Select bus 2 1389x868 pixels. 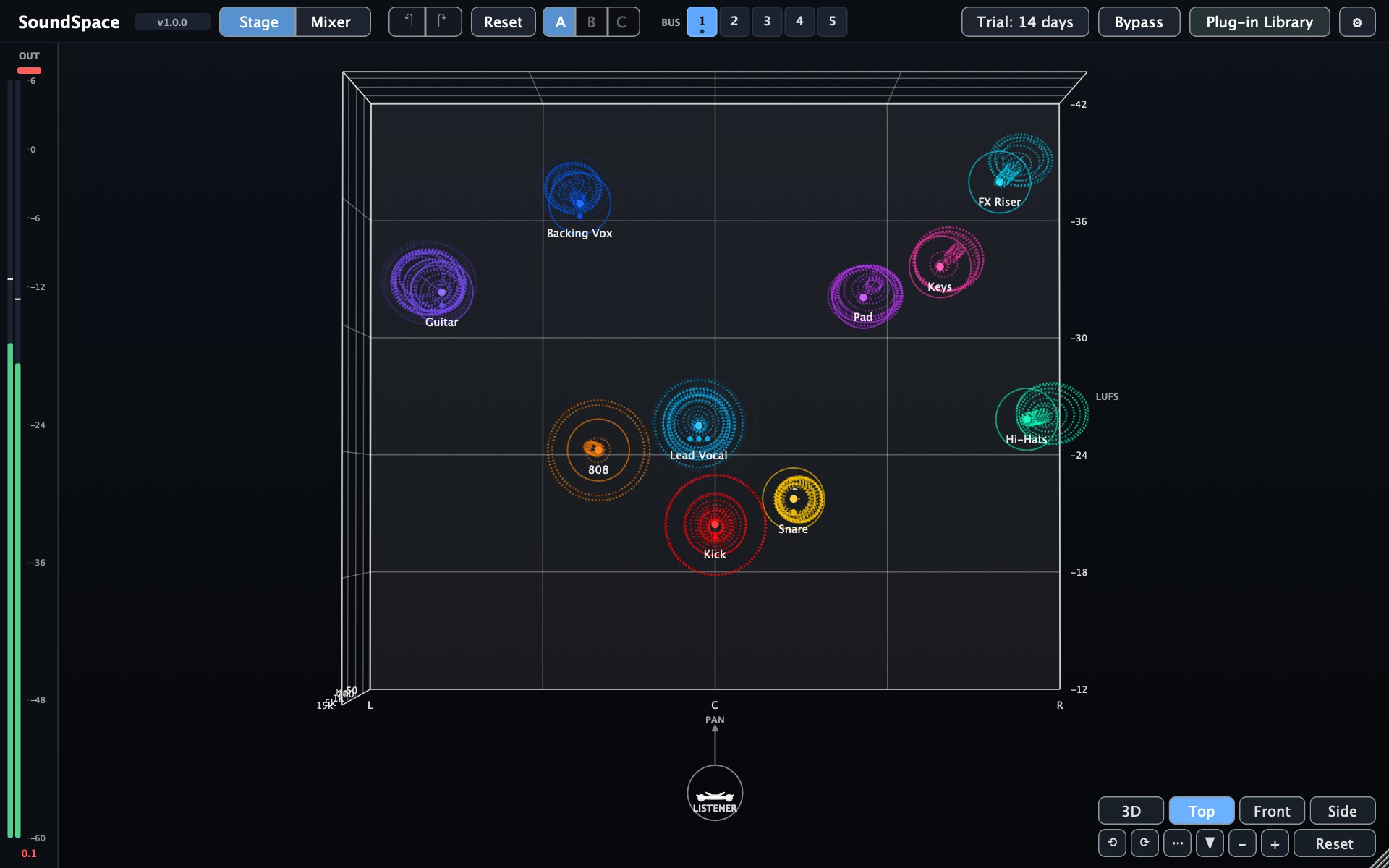734,22
